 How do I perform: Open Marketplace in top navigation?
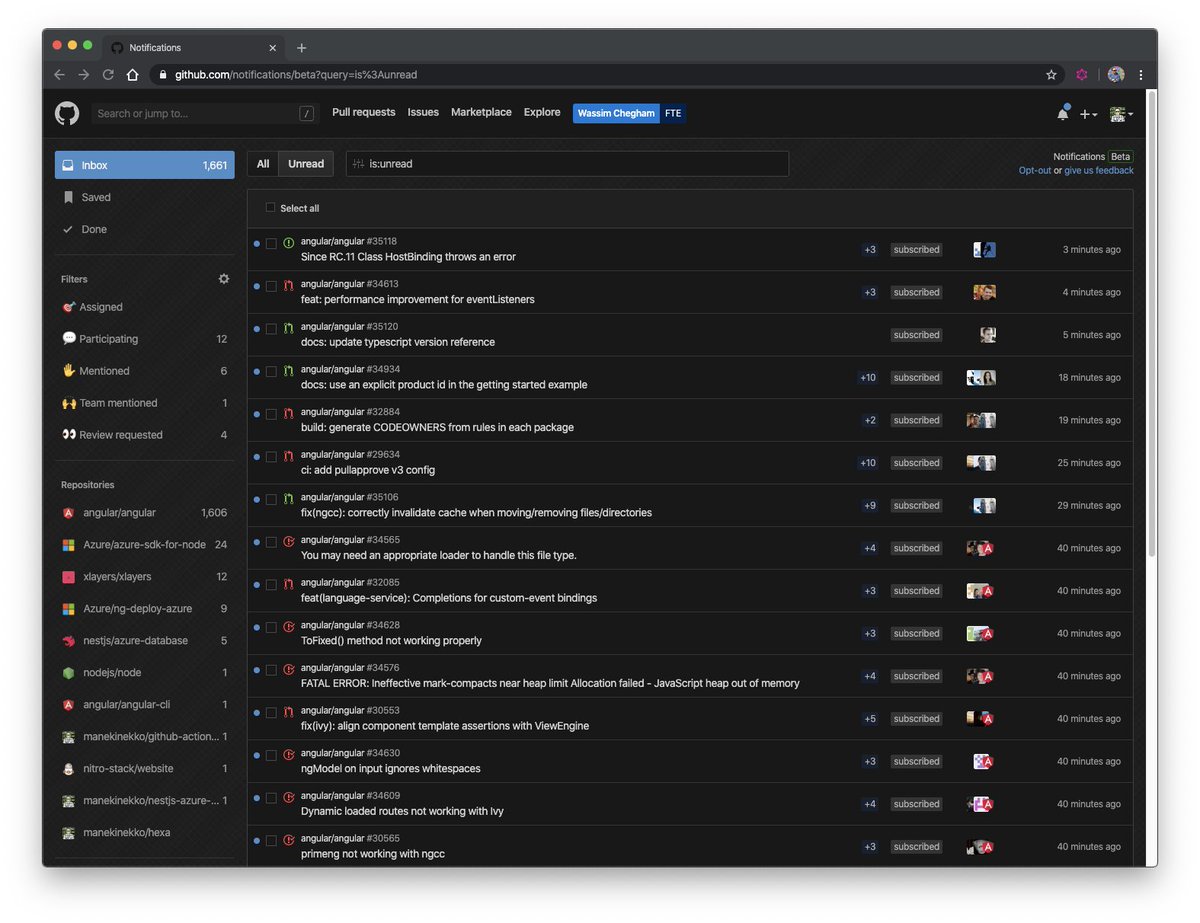[481, 113]
